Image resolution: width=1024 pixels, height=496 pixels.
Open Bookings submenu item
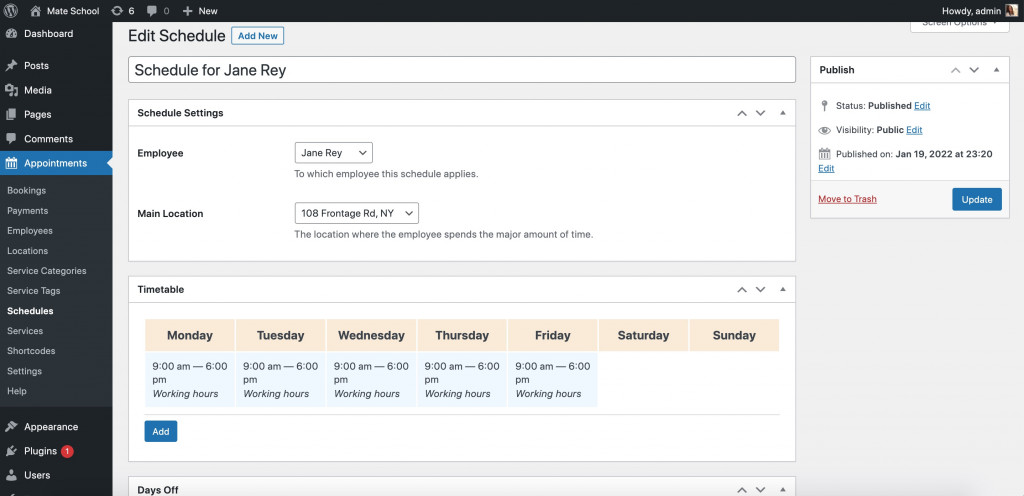26,191
